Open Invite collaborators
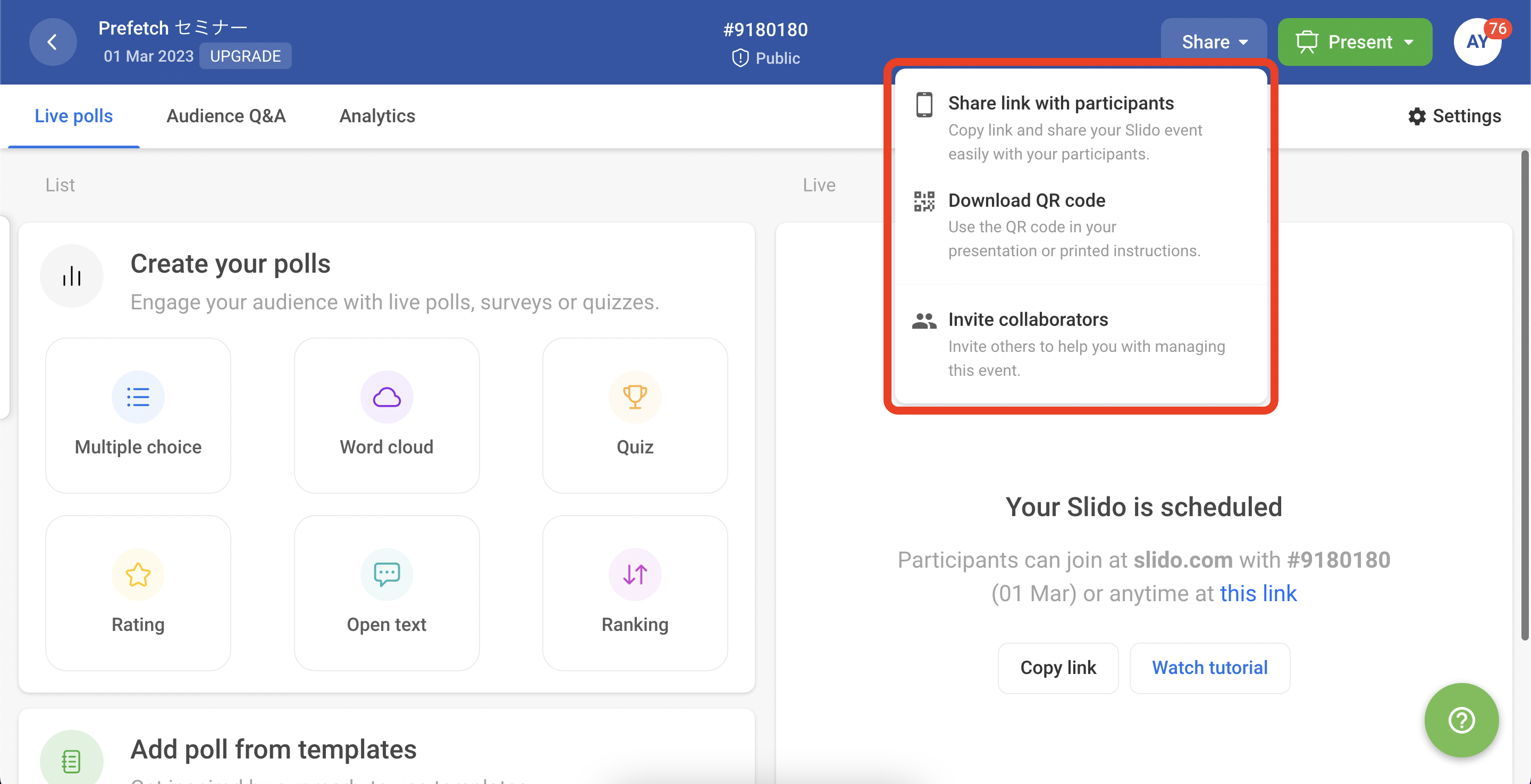Viewport: 1531px width, 784px height. pos(1028,319)
